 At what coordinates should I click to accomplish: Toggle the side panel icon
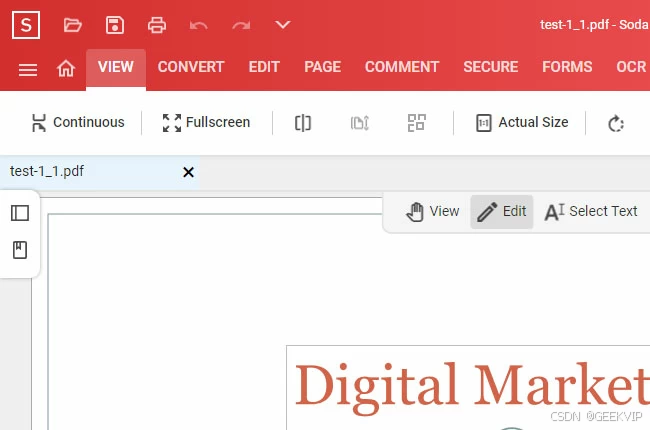point(20,213)
